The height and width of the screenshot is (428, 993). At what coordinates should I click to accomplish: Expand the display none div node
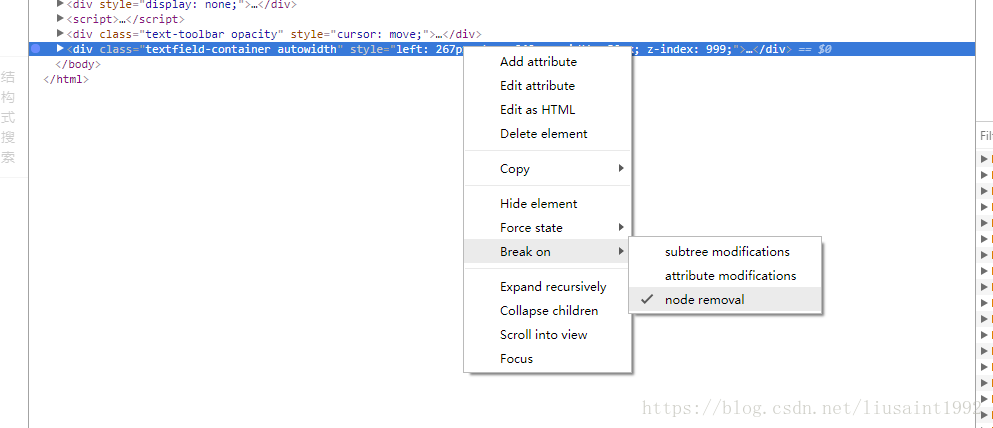[60, 3]
